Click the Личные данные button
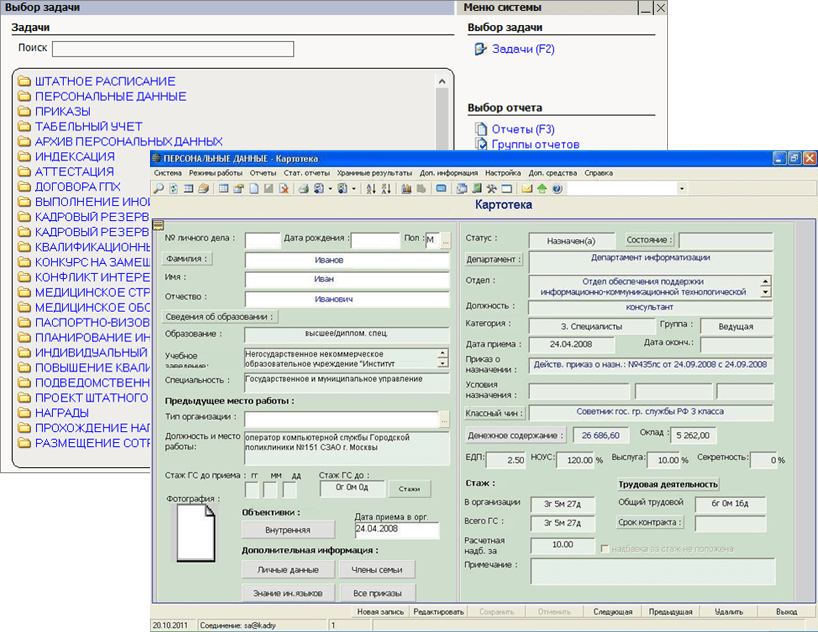Viewport: 818px width, 632px height. 288,570
